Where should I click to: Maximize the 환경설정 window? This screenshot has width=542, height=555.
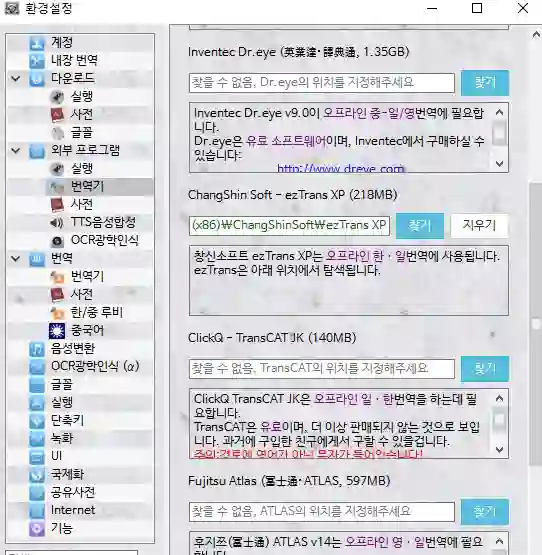tap(477, 8)
